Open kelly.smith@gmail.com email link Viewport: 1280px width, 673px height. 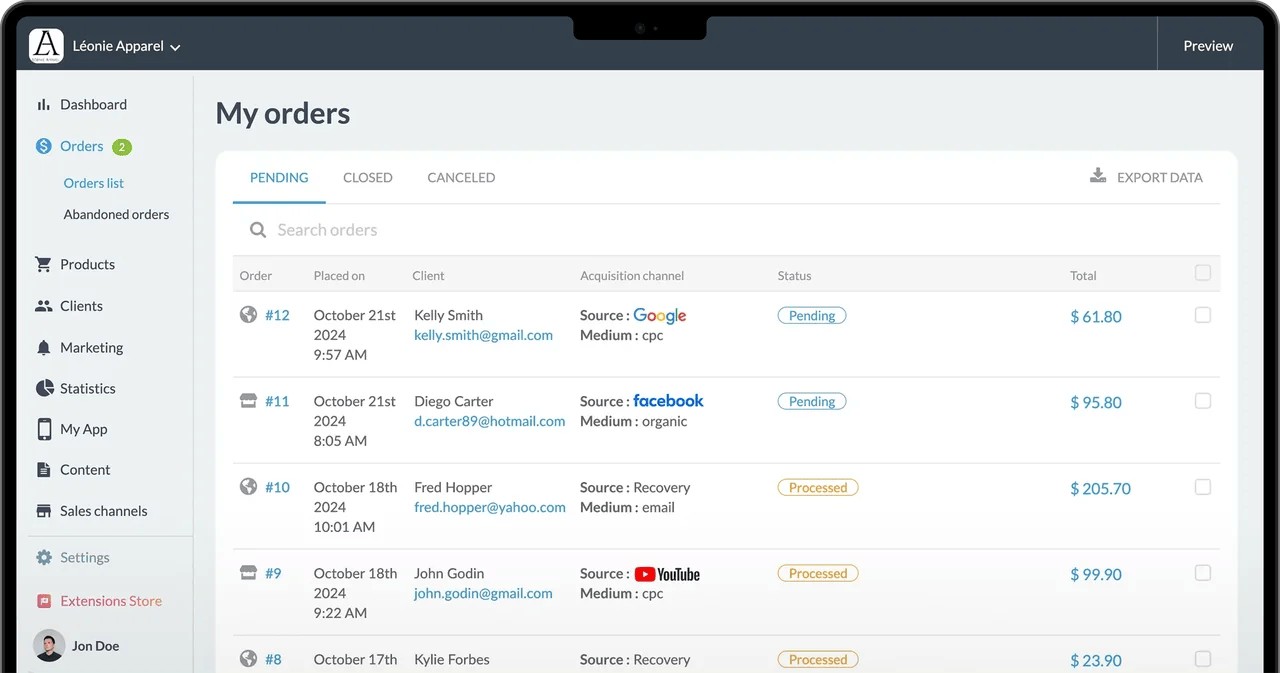pyautogui.click(x=483, y=336)
